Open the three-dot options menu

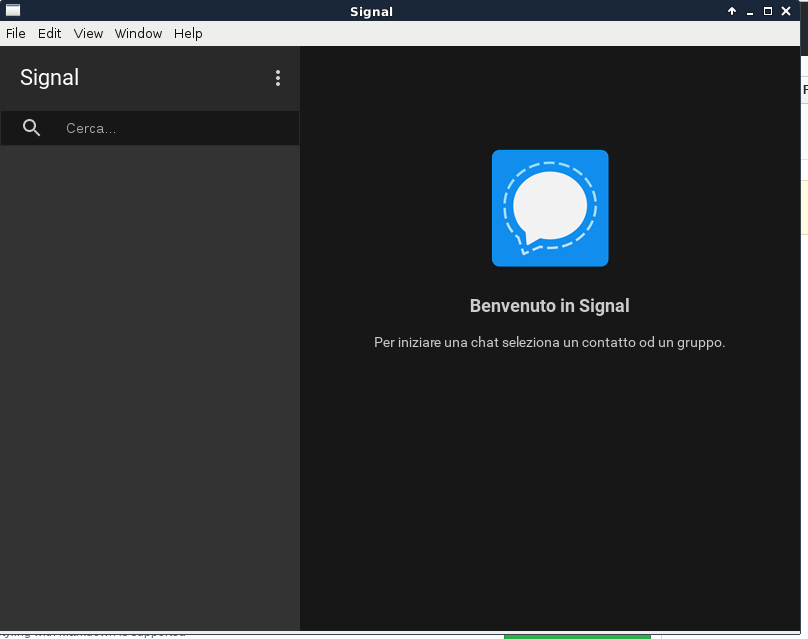[278, 78]
